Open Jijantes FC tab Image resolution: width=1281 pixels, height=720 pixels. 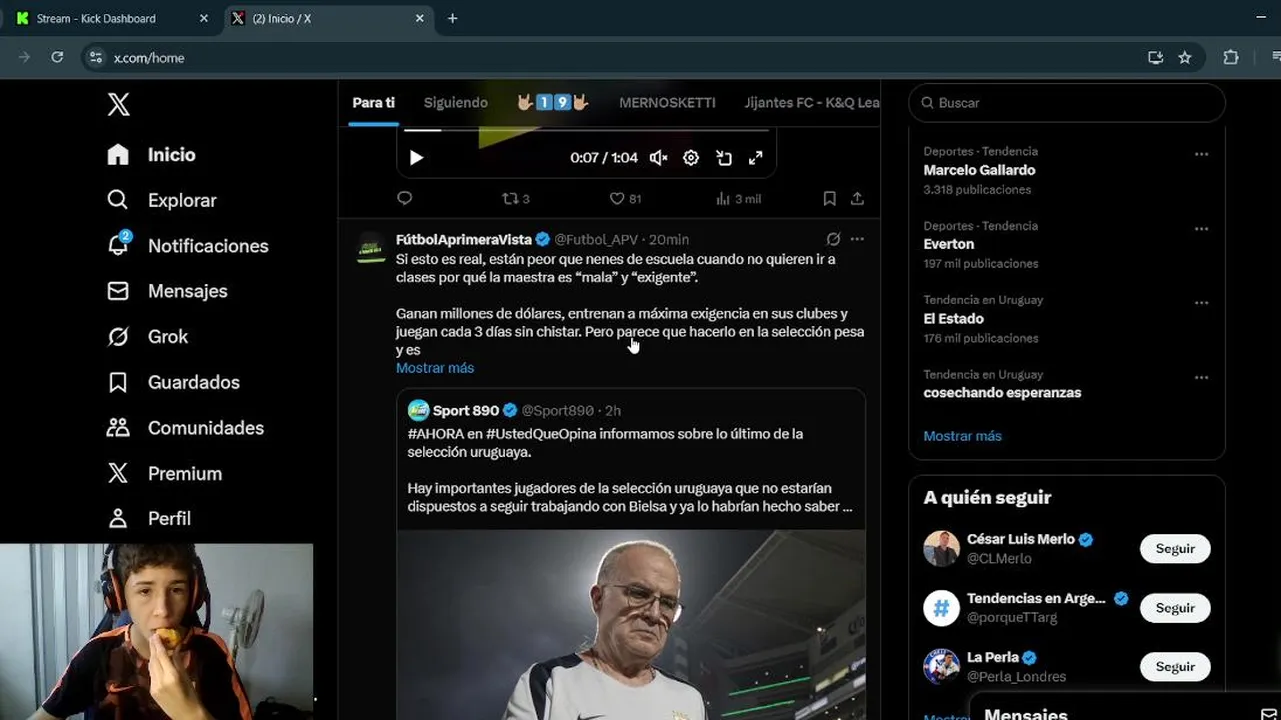pos(812,103)
